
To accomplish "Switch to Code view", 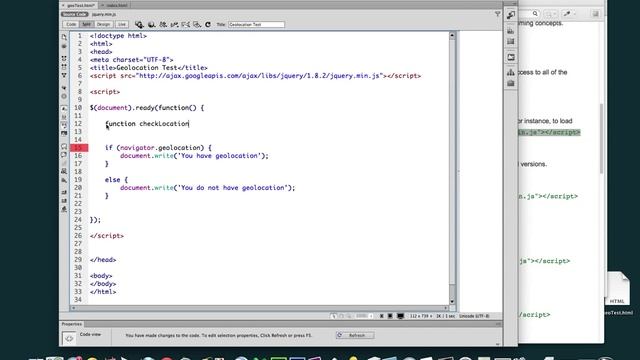I will [71, 24].
